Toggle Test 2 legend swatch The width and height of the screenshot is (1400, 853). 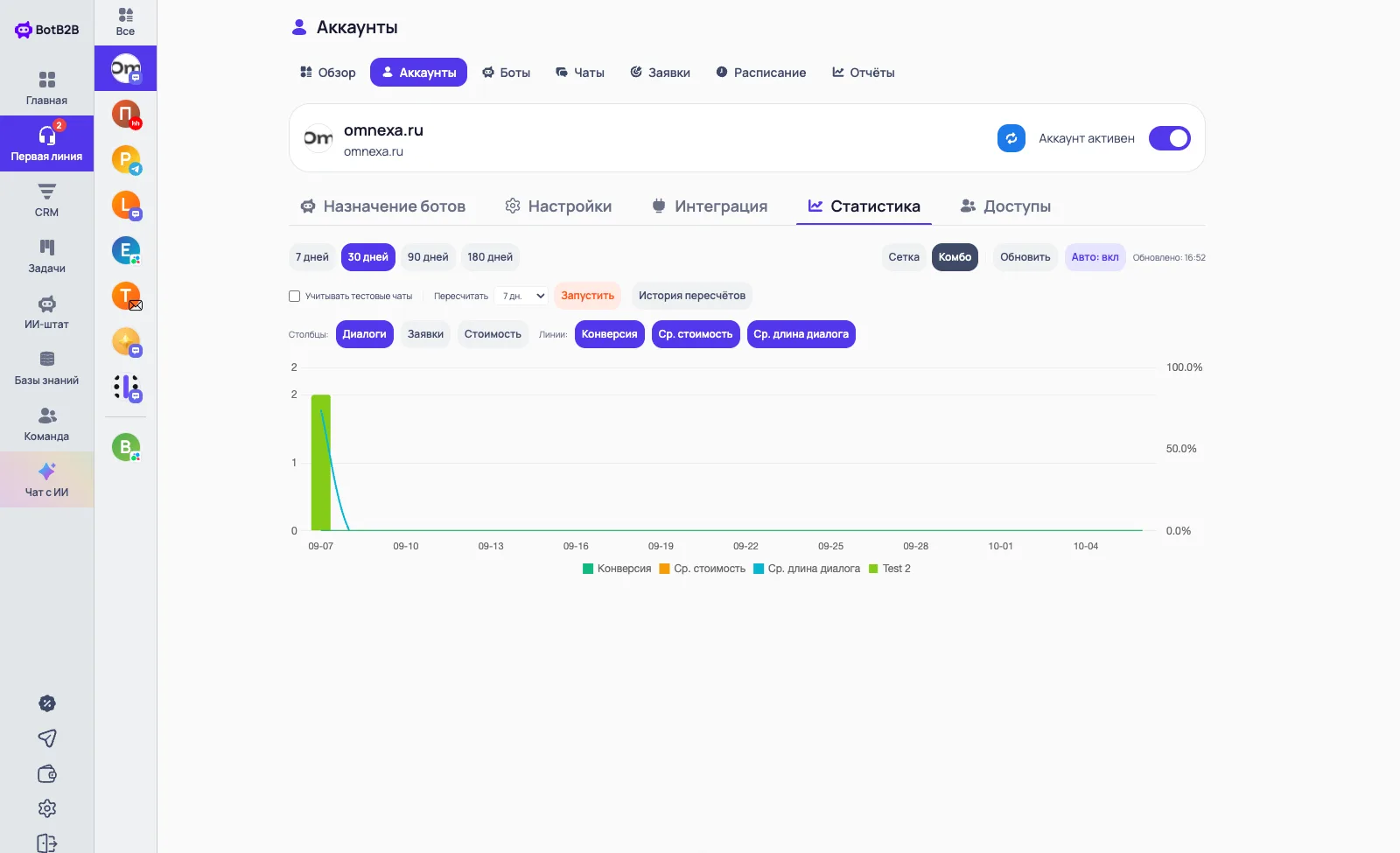pyautogui.click(x=873, y=569)
